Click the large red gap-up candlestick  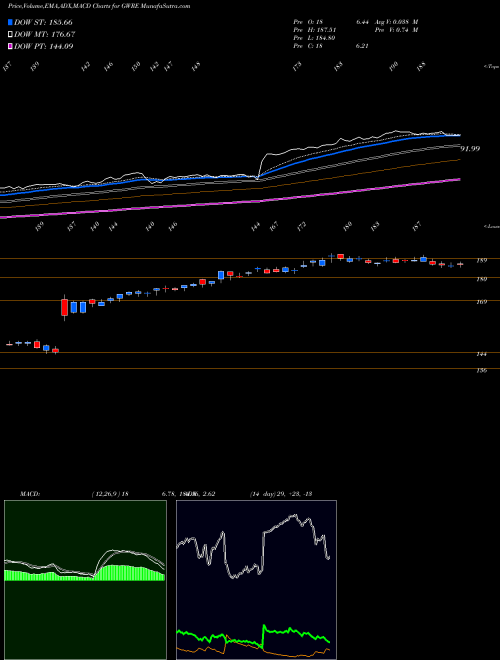pos(64,307)
